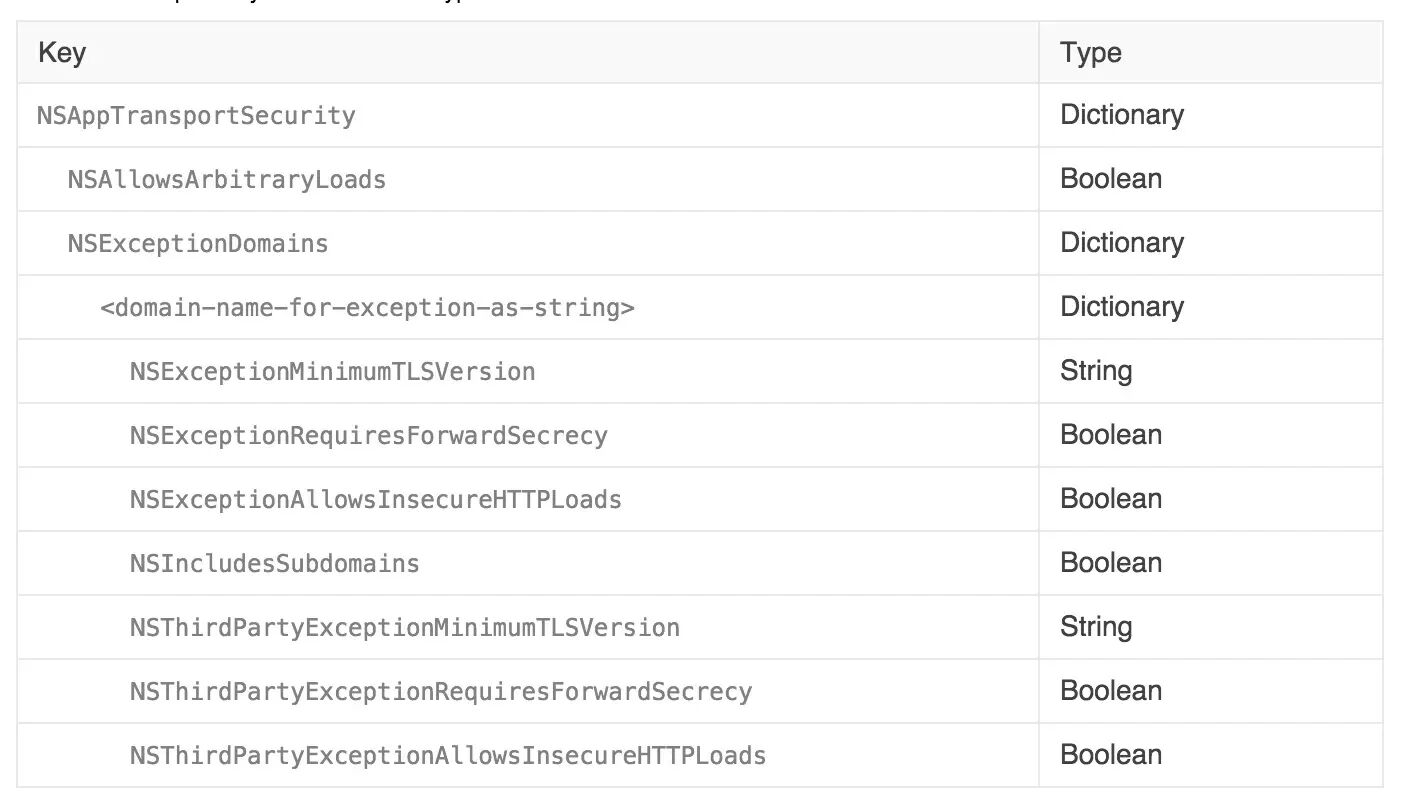Select the NSExceptionRequiresForwardSecrecy key text
The image size is (1408, 798).
(x=369, y=436)
